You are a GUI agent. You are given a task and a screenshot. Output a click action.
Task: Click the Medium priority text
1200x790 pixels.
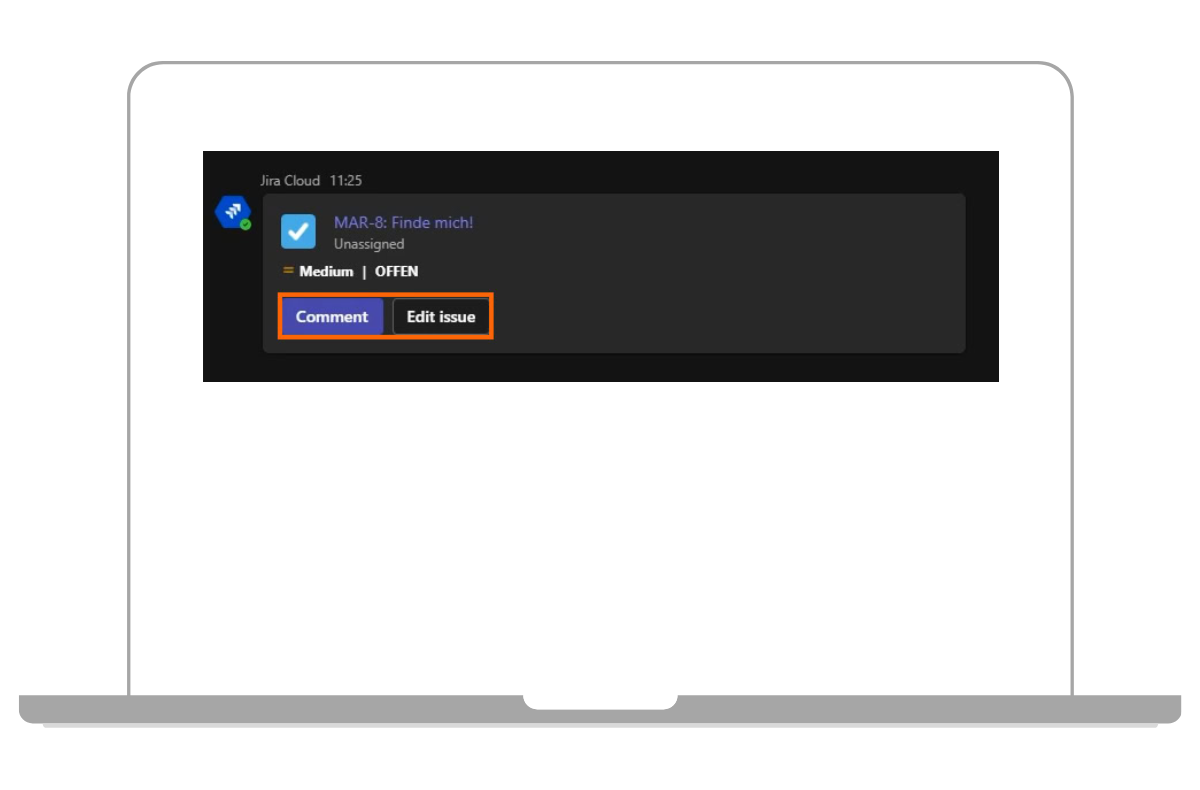coord(326,271)
